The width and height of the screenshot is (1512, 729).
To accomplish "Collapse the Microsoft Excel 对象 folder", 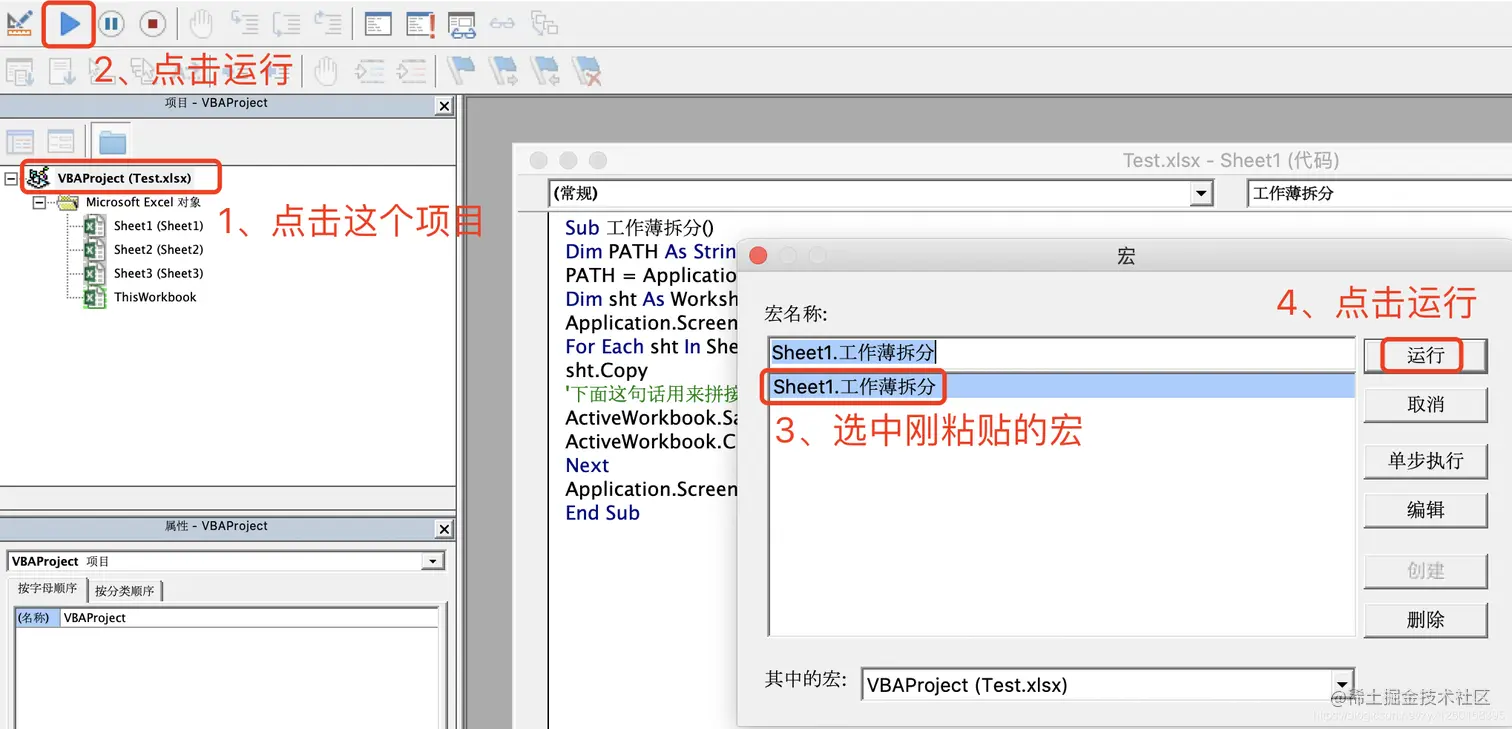I will point(39,203).
